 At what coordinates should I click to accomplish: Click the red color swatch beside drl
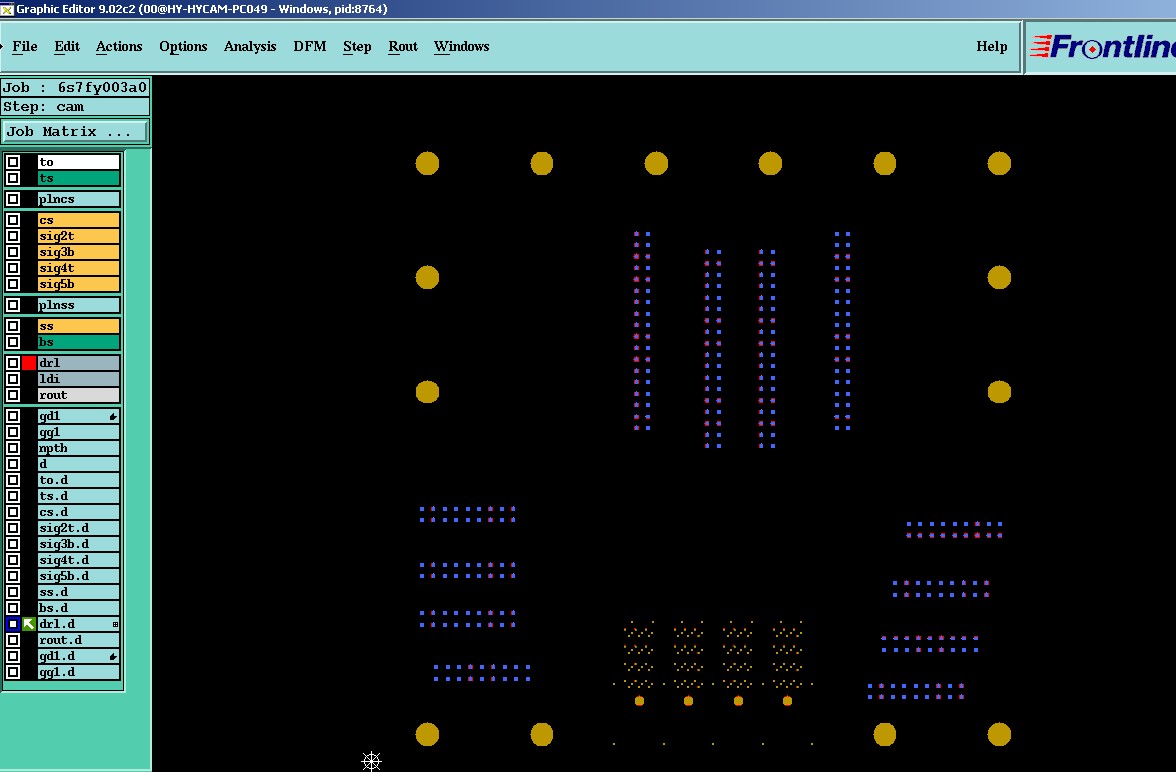pyautogui.click(x=28, y=363)
